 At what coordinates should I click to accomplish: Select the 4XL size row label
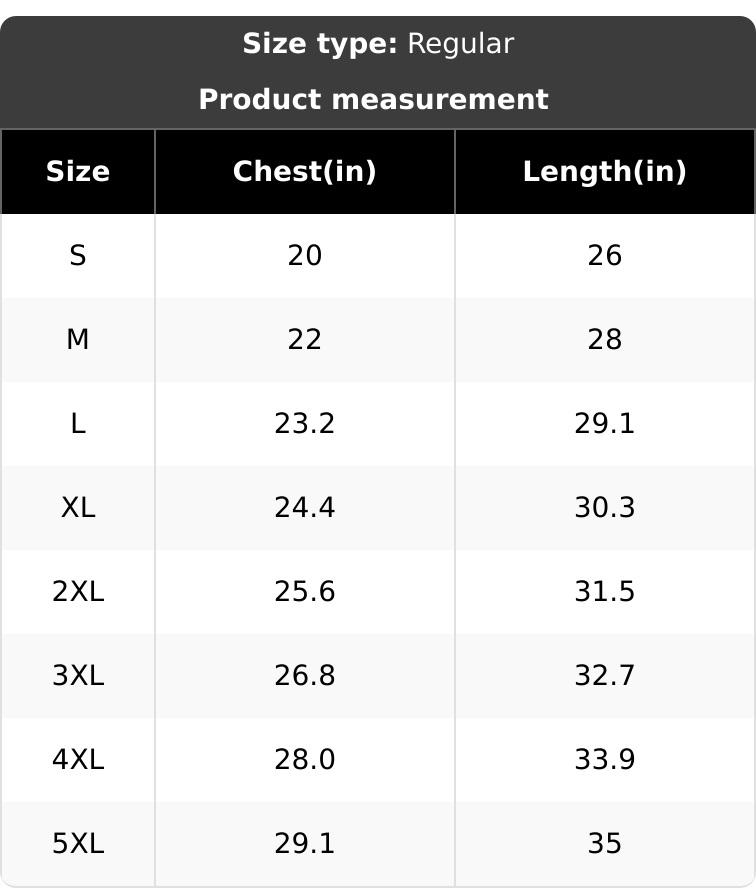tap(77, 760)
